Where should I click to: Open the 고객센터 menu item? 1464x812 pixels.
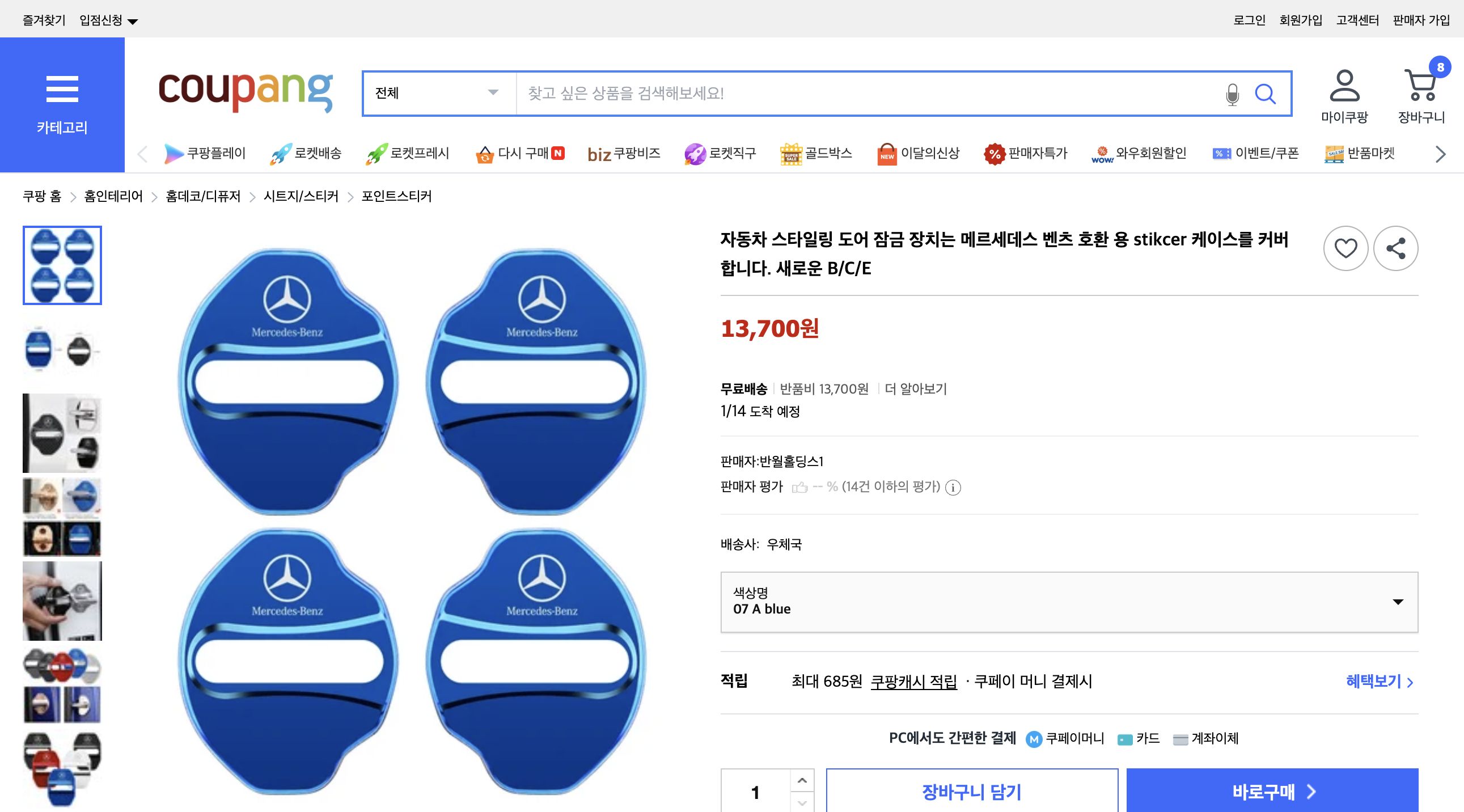1359,19
